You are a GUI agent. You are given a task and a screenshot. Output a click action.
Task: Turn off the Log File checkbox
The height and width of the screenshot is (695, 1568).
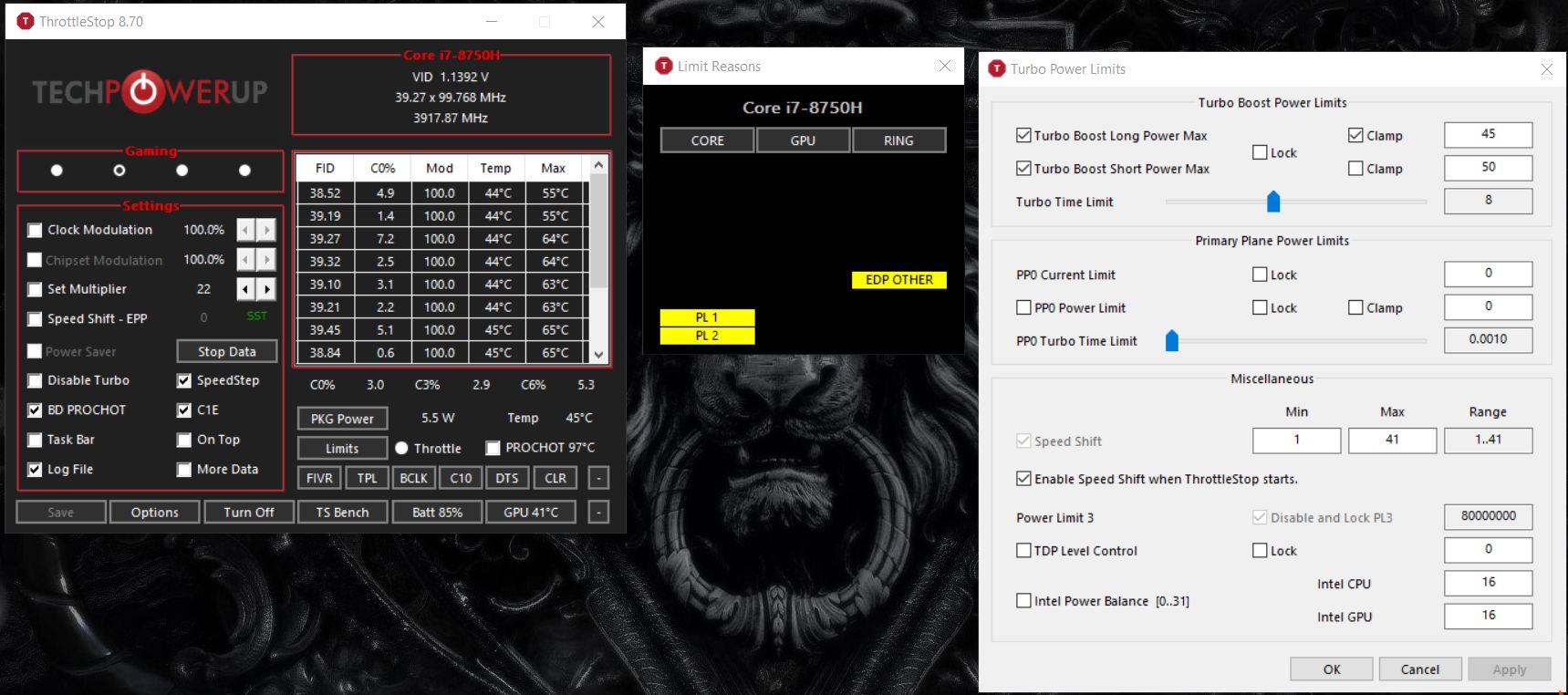coord(35,469)
